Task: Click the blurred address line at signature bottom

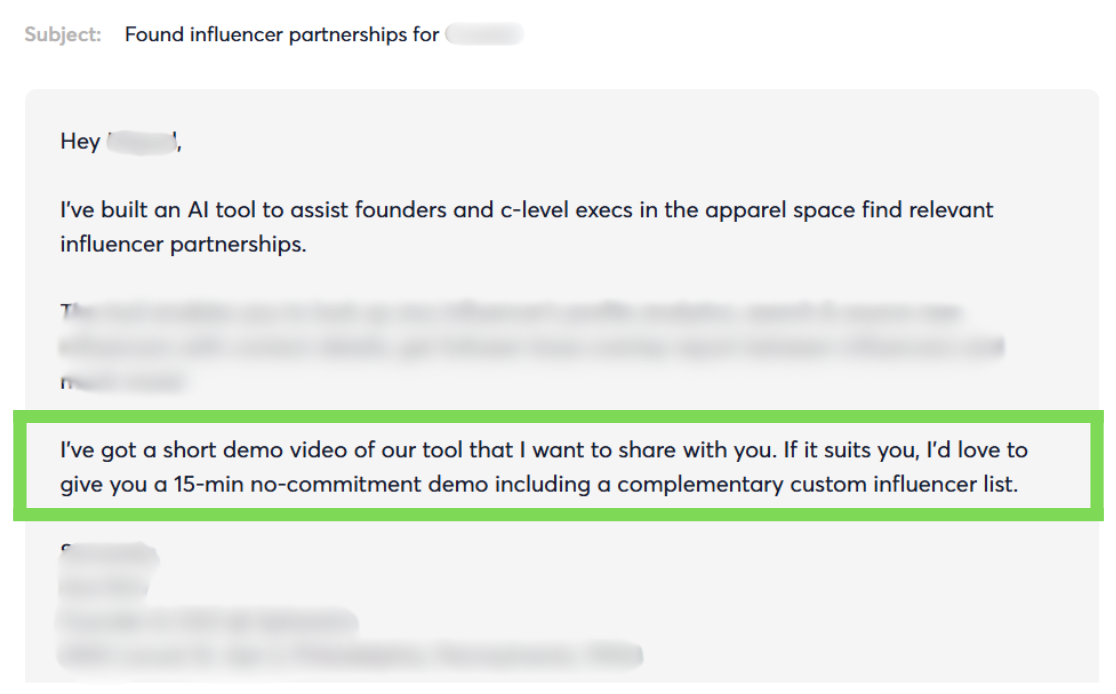Action: [350, 653]
